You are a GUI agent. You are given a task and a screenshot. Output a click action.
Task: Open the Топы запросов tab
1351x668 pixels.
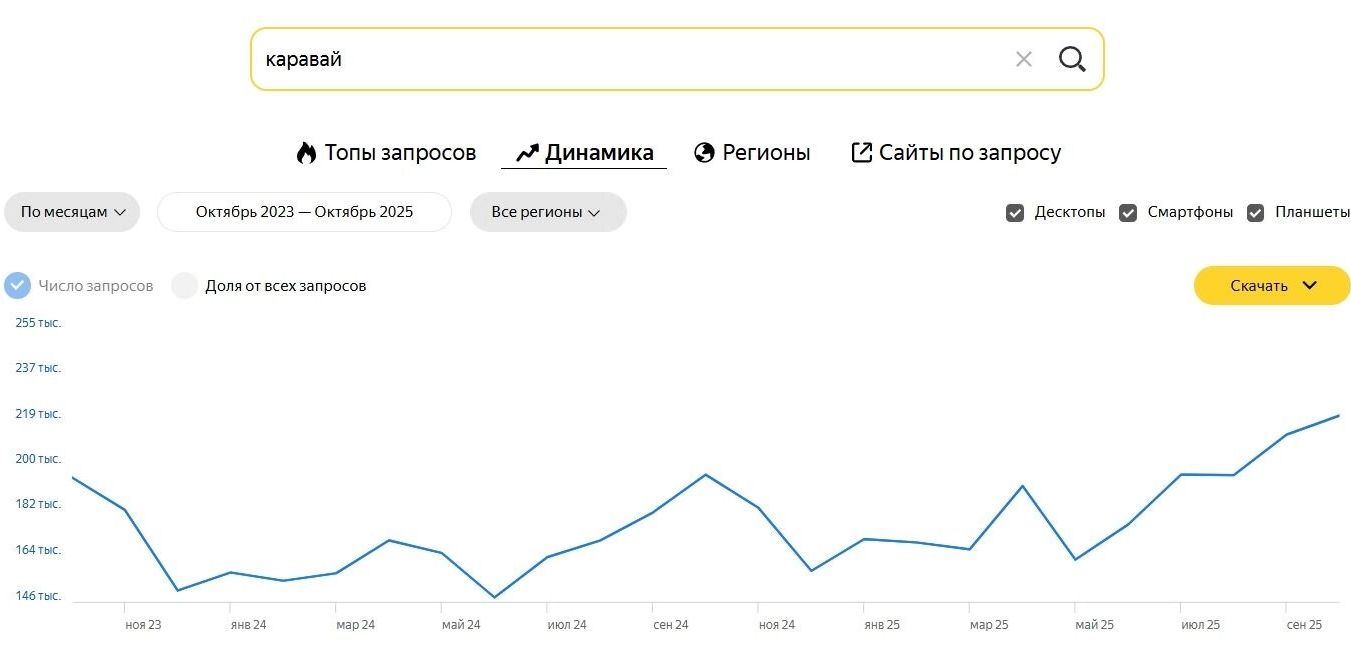399,153
